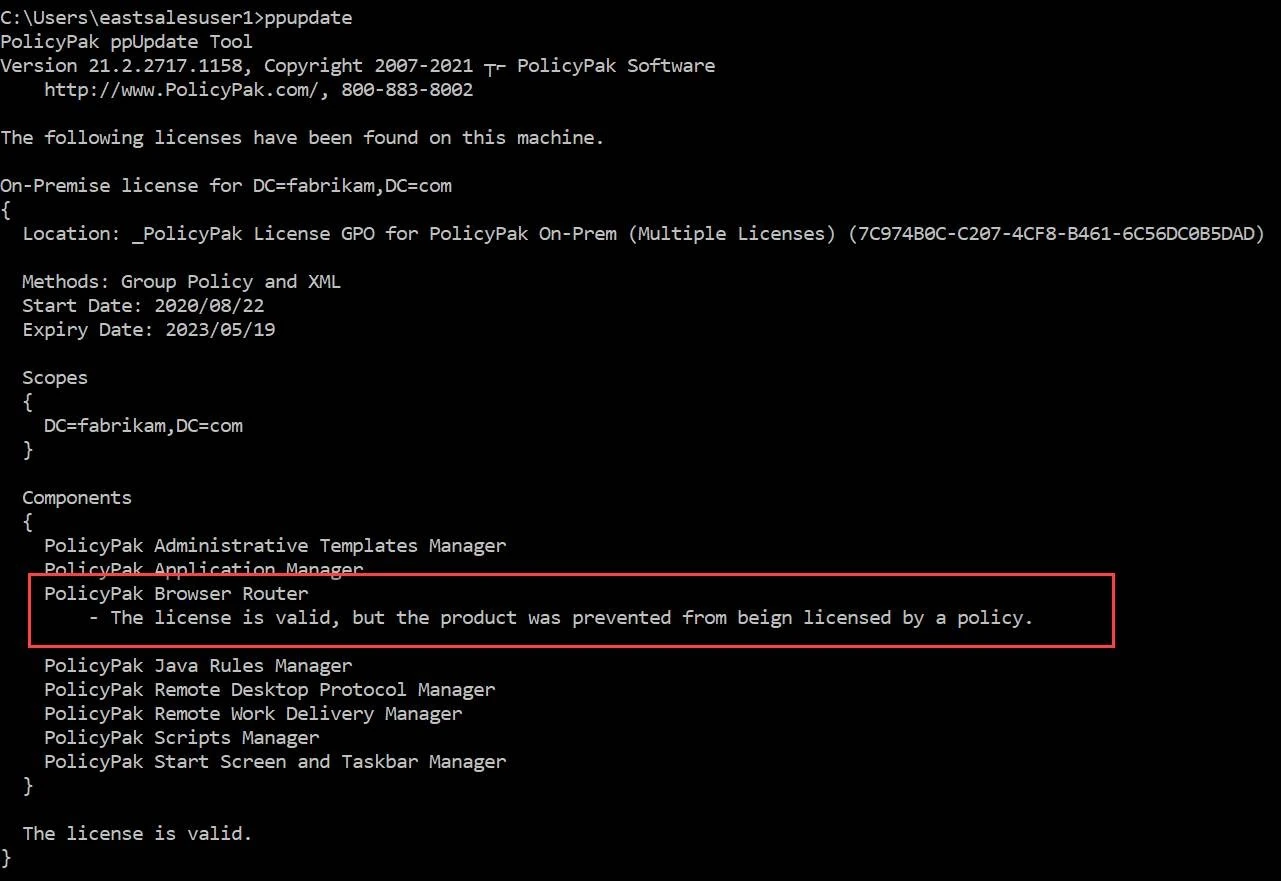Click the Expiry Date 2023/05/19 line
Image resolution: width=1281 pixels, height=881 pixels.
click(148, 330)
